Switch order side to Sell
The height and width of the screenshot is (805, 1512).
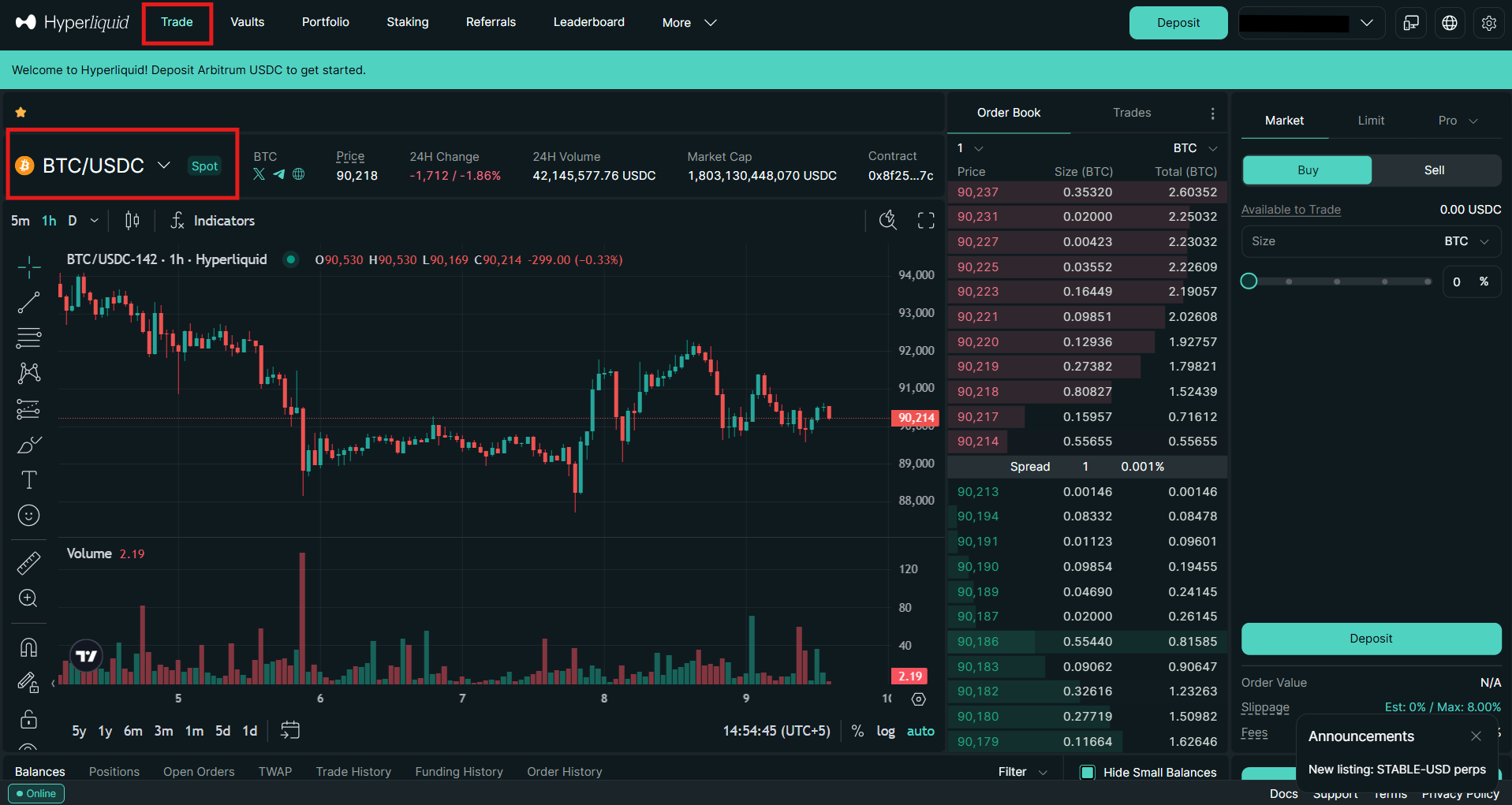coord(1434,170)
